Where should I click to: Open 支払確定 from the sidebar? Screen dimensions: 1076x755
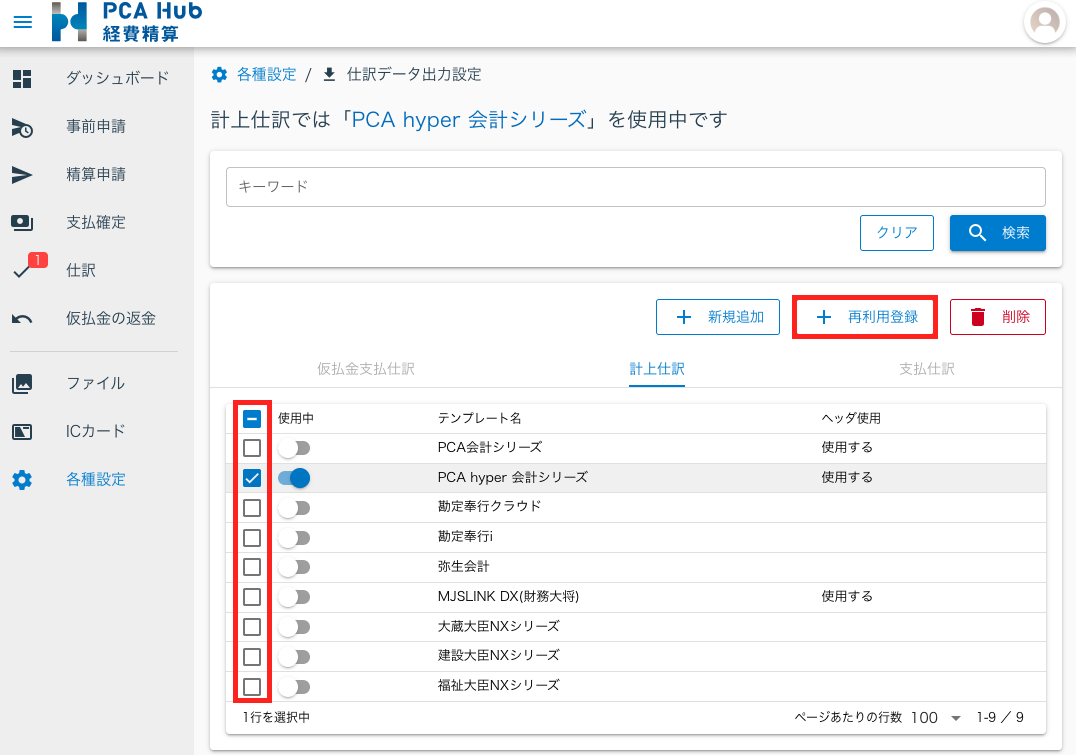pyautogui.click(x=22, y=223)
